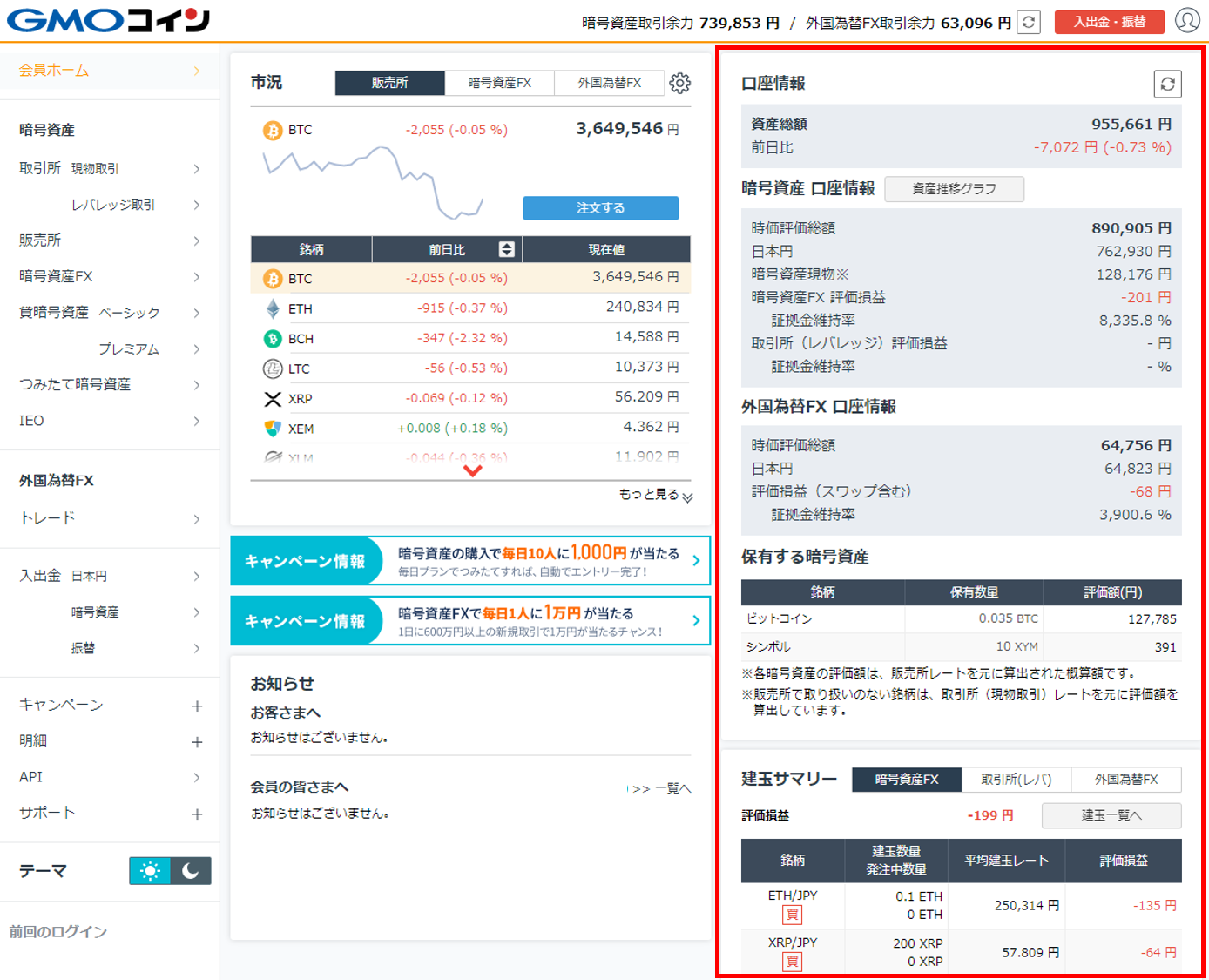Screen dimensions: 1209x980
Task: Open 資産推移グラフ button
Action: tap(954, 189)
